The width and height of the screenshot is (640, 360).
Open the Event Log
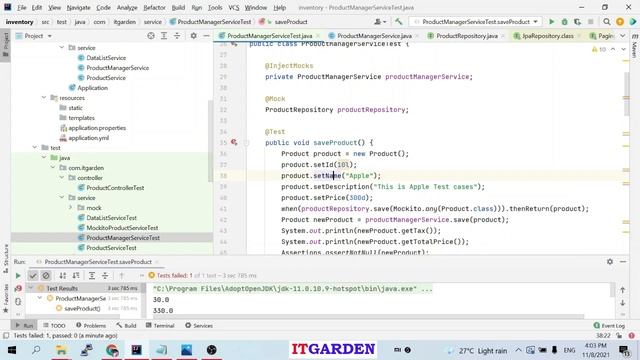coord(609,325)
